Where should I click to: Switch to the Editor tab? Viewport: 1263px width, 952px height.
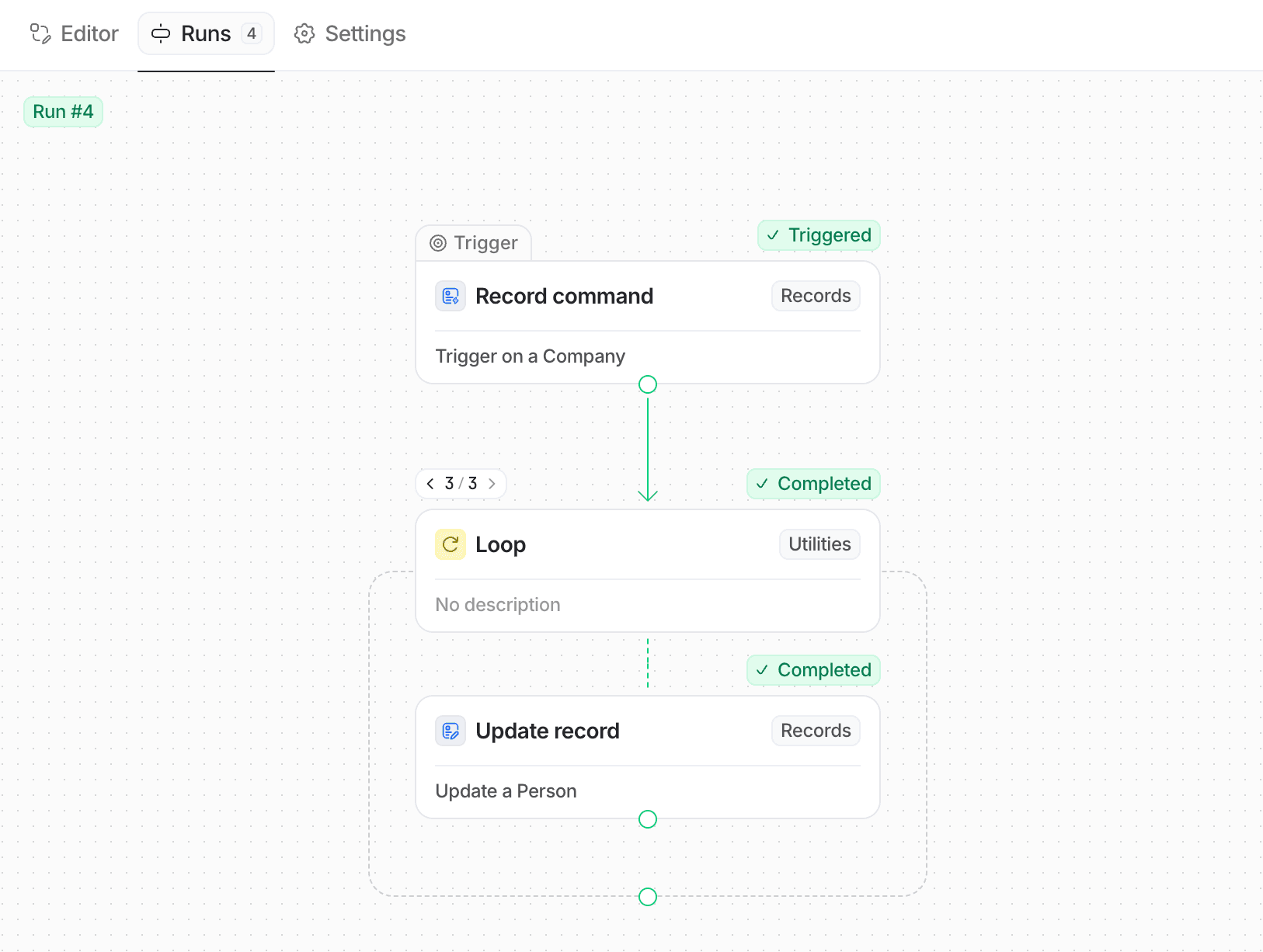coord(75,33)
